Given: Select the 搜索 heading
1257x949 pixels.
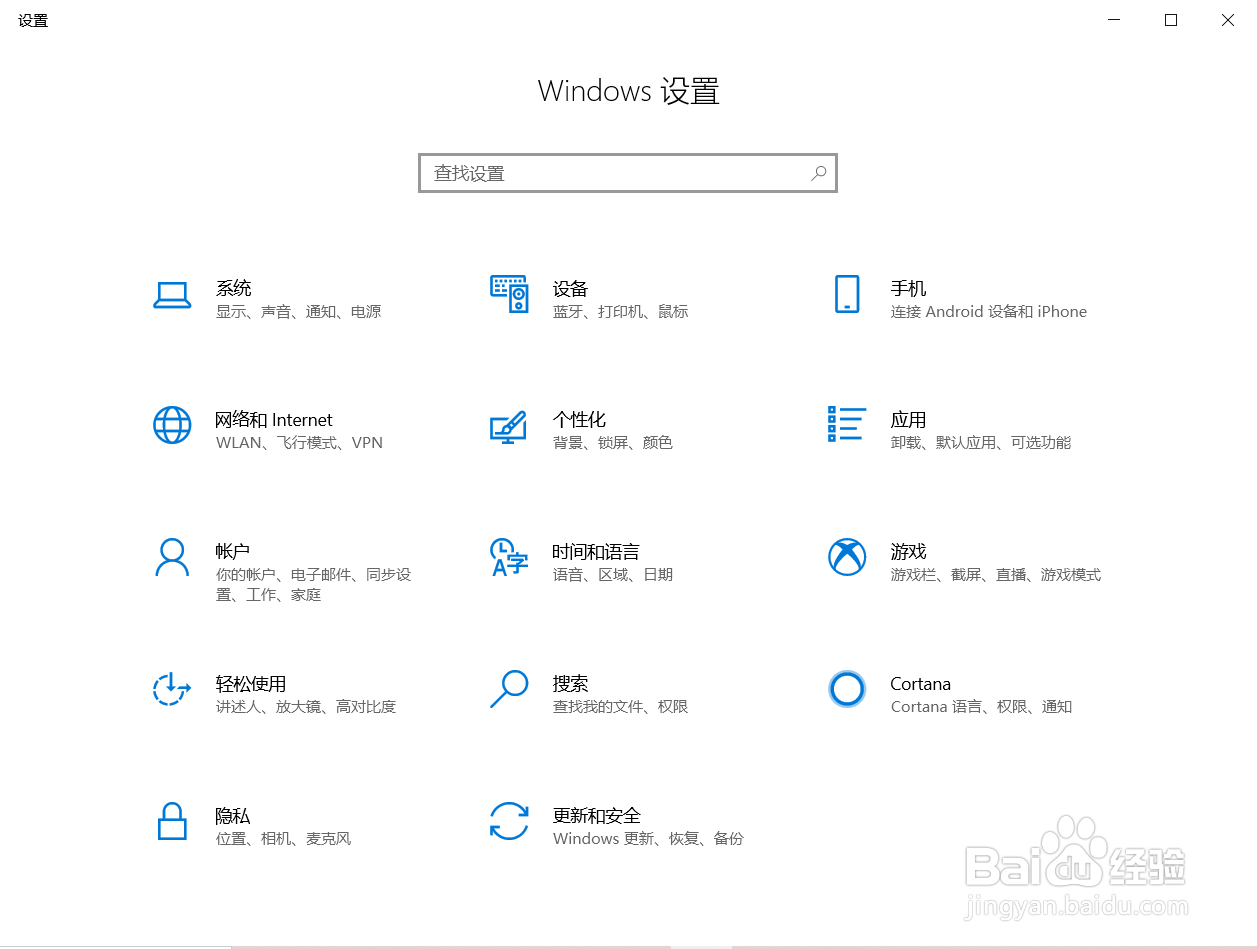Looking at the screenshot, I should pos(570,684).
